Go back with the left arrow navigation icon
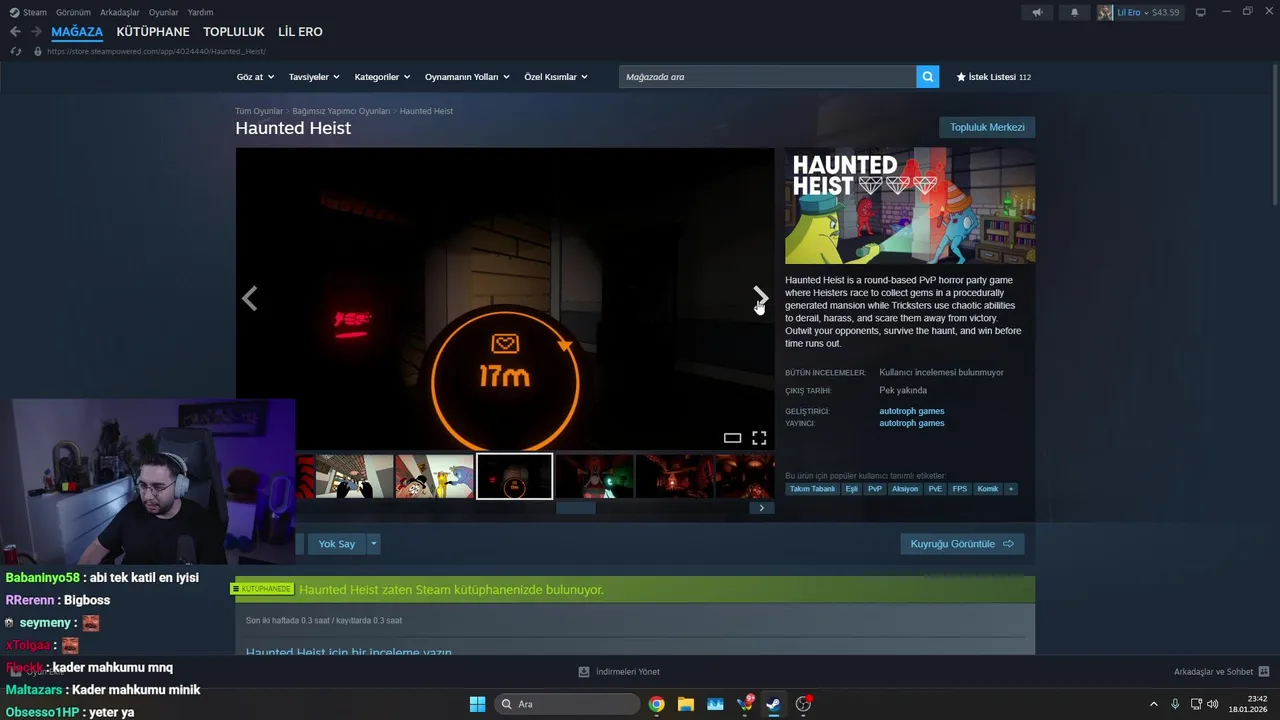The image size is (1280, 720). tap(15, 32)
